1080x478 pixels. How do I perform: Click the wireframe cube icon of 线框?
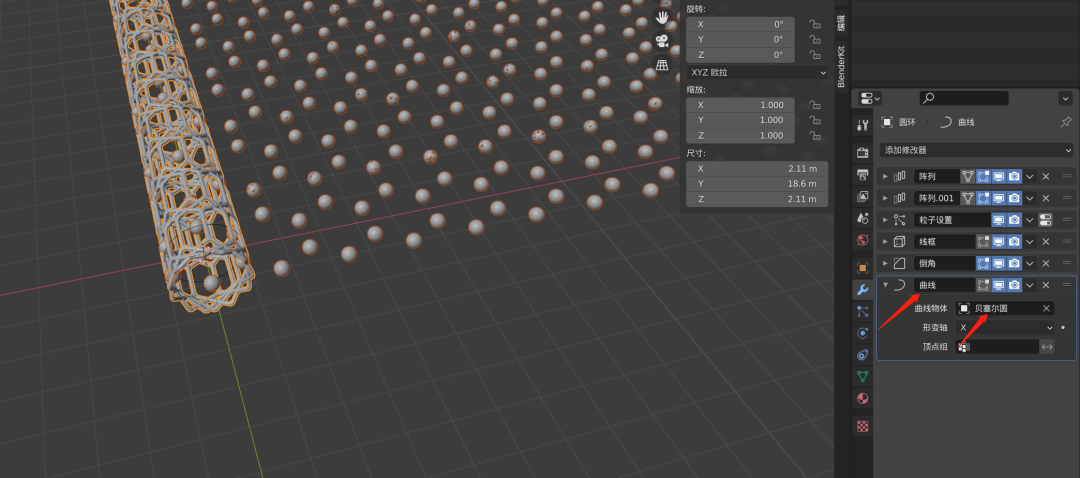pos(900,242)
